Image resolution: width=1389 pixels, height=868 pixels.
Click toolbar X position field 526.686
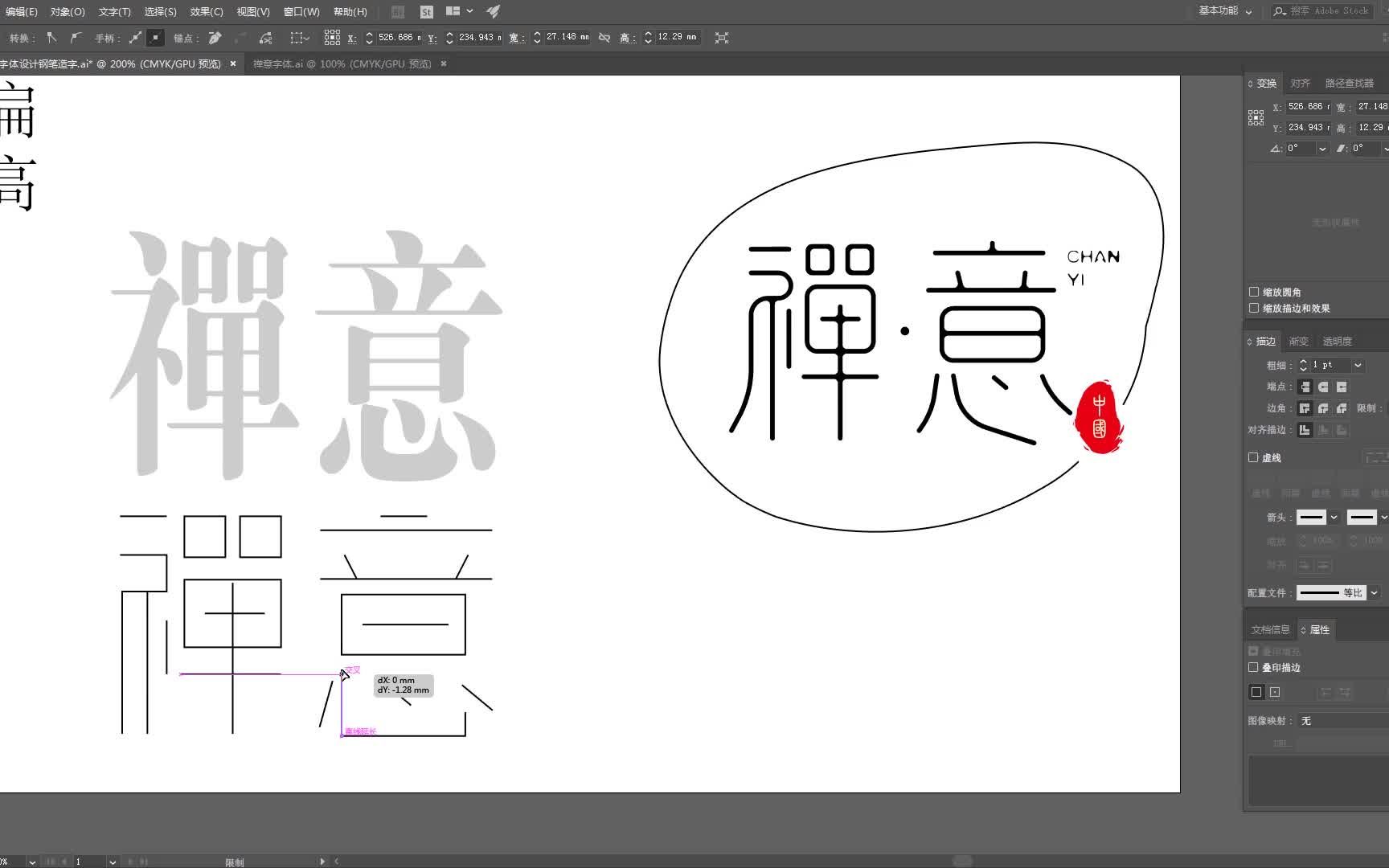coord(399,38)
